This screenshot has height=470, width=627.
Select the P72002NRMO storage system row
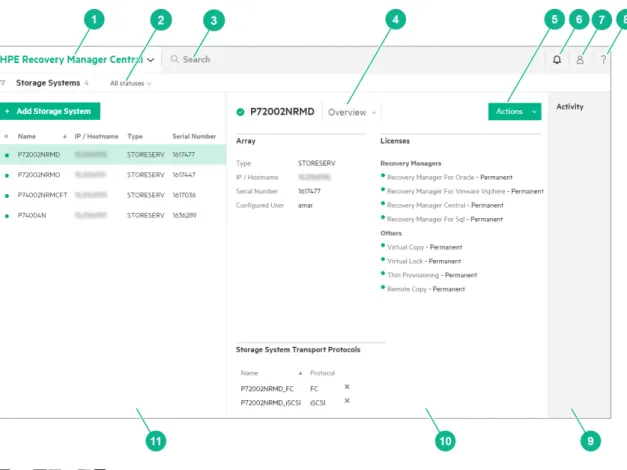[113, 175]
